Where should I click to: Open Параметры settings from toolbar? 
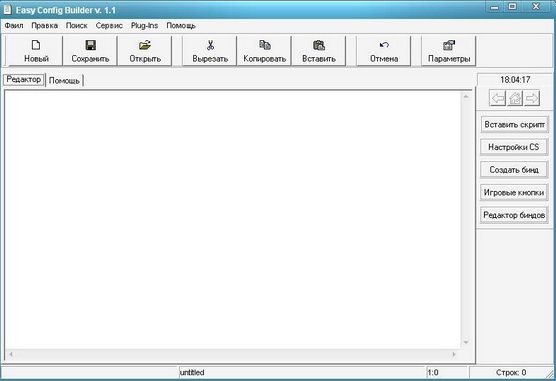pos(449,51)
